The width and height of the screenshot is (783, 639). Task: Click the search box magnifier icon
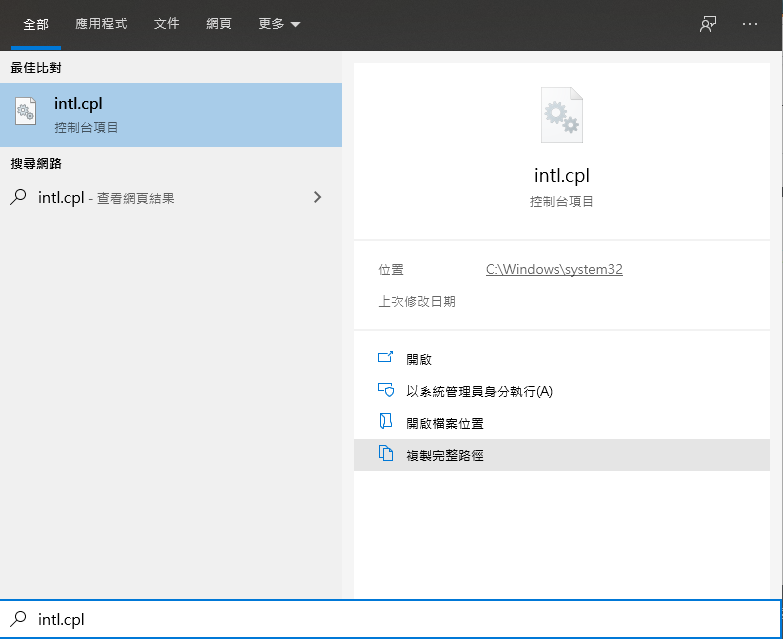18,619
